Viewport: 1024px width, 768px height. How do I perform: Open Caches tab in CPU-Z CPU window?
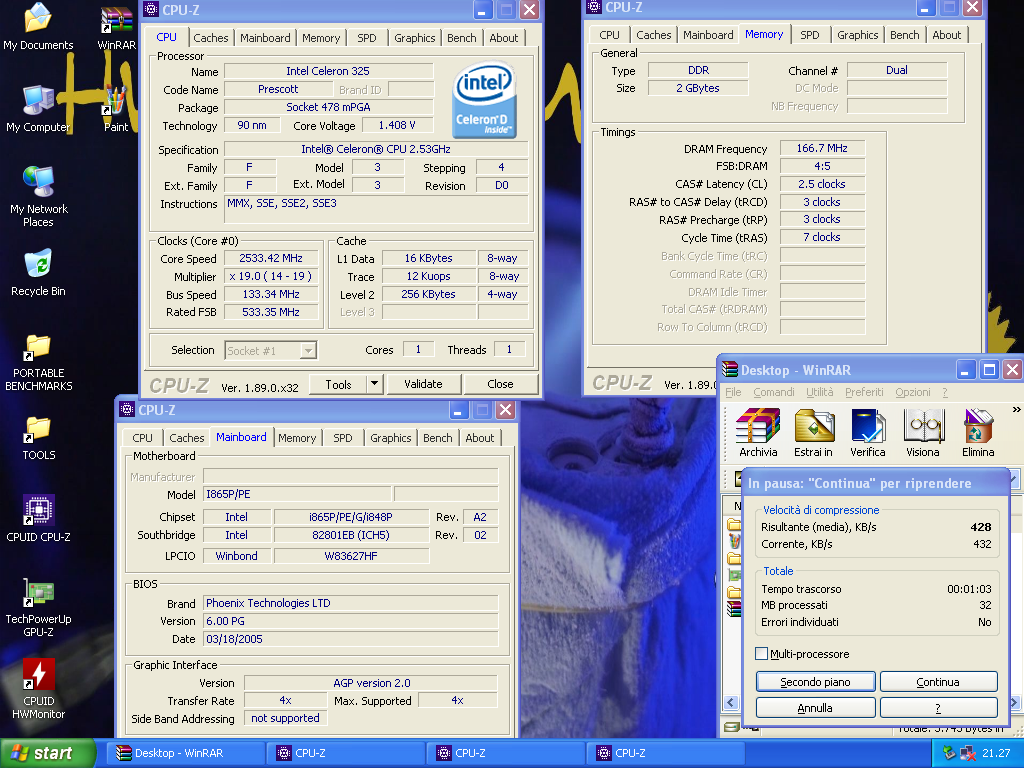211,38
